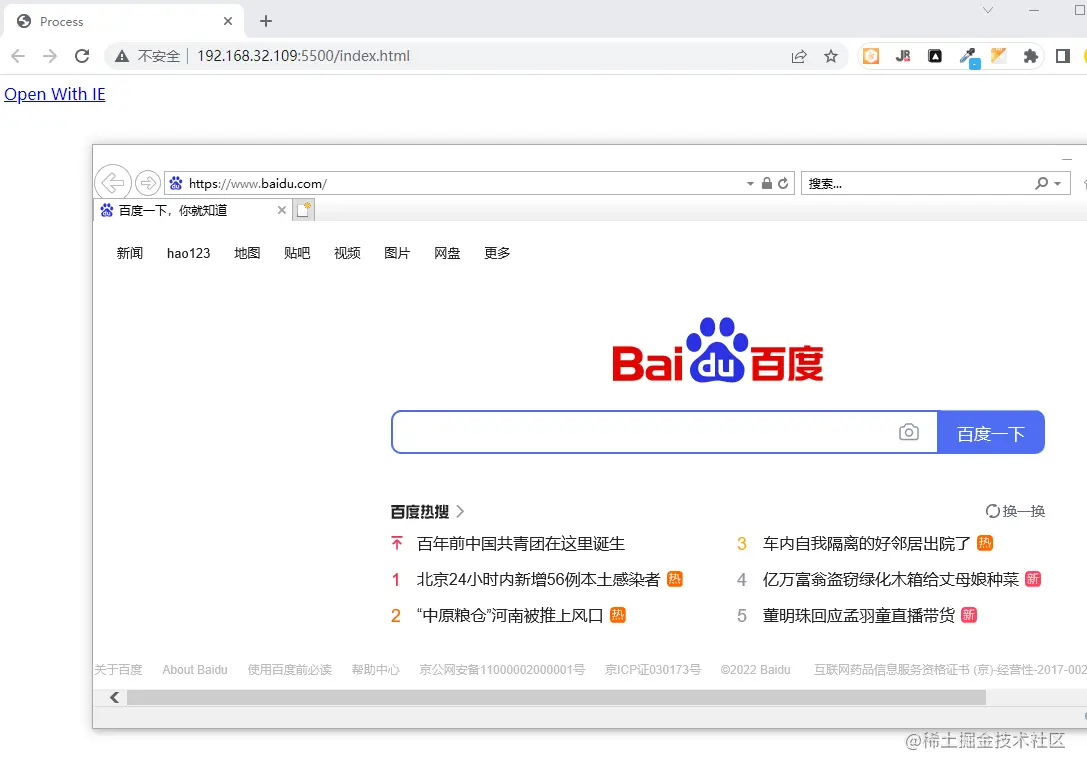The height and width of the screenshot is (772, 1087).
Task: Click the dropdown chevron above the window controls
Action: (x=988, y=12)
